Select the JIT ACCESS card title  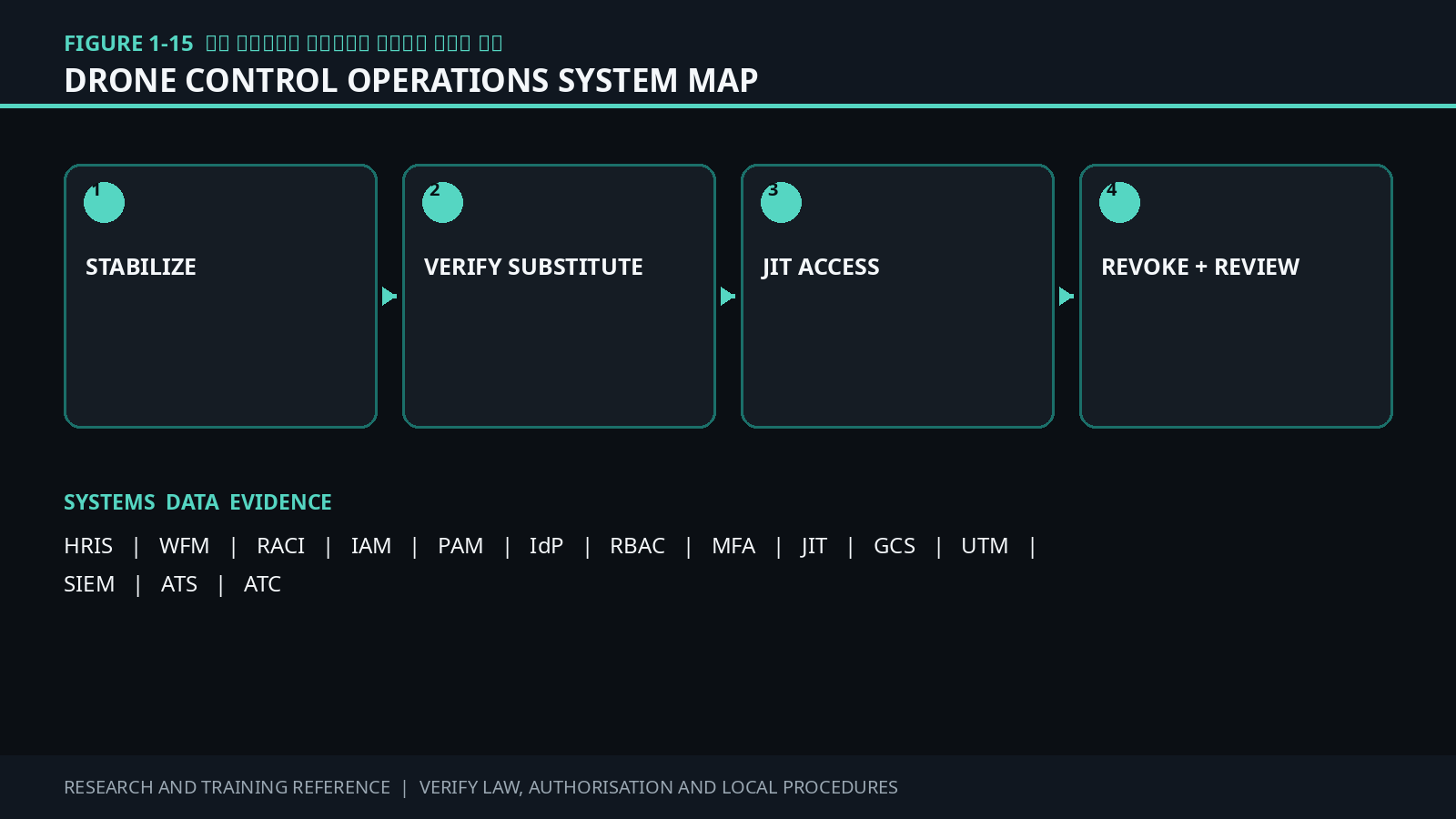click(821, 267)
